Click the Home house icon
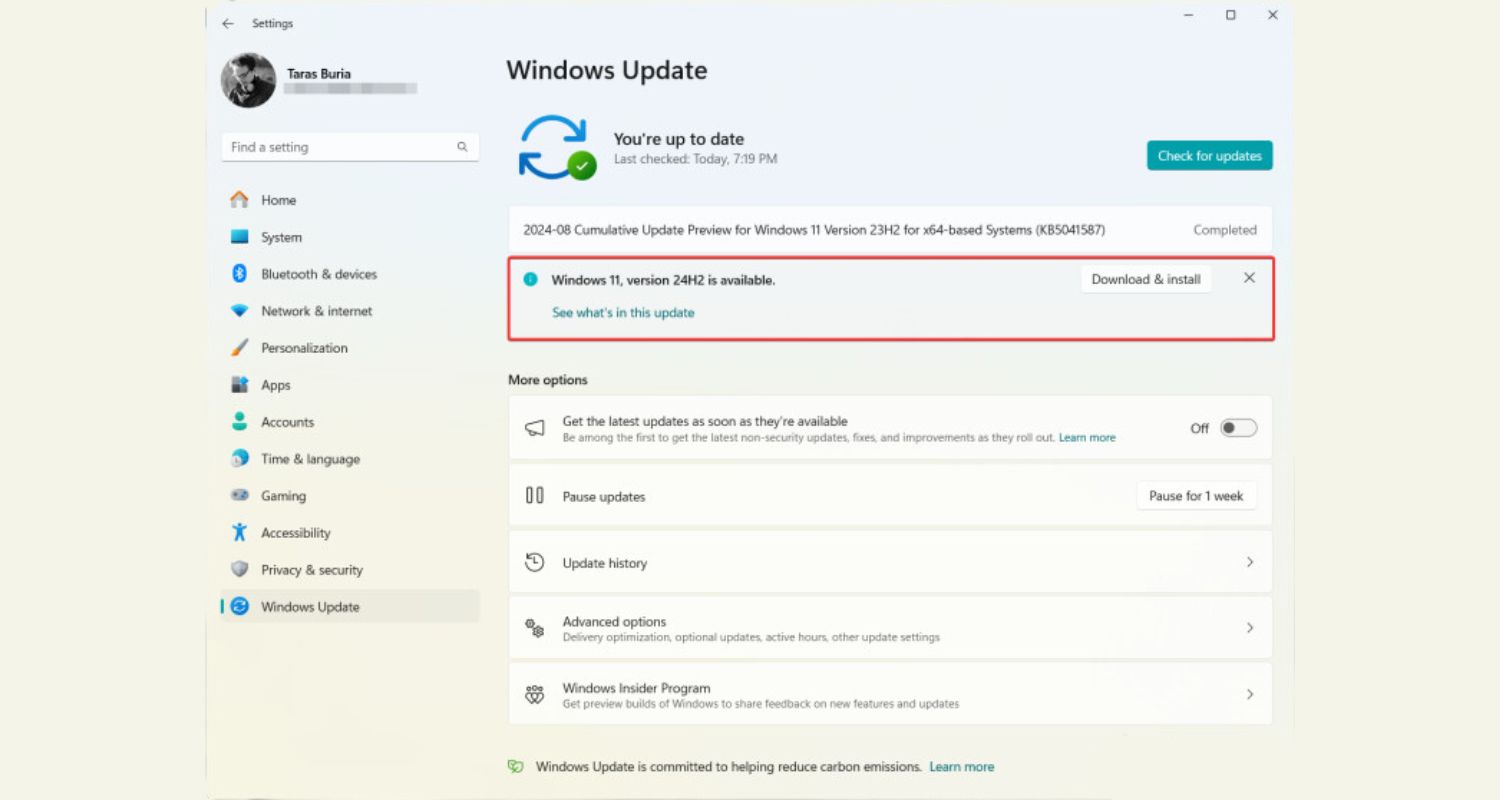 coord(239,199)
